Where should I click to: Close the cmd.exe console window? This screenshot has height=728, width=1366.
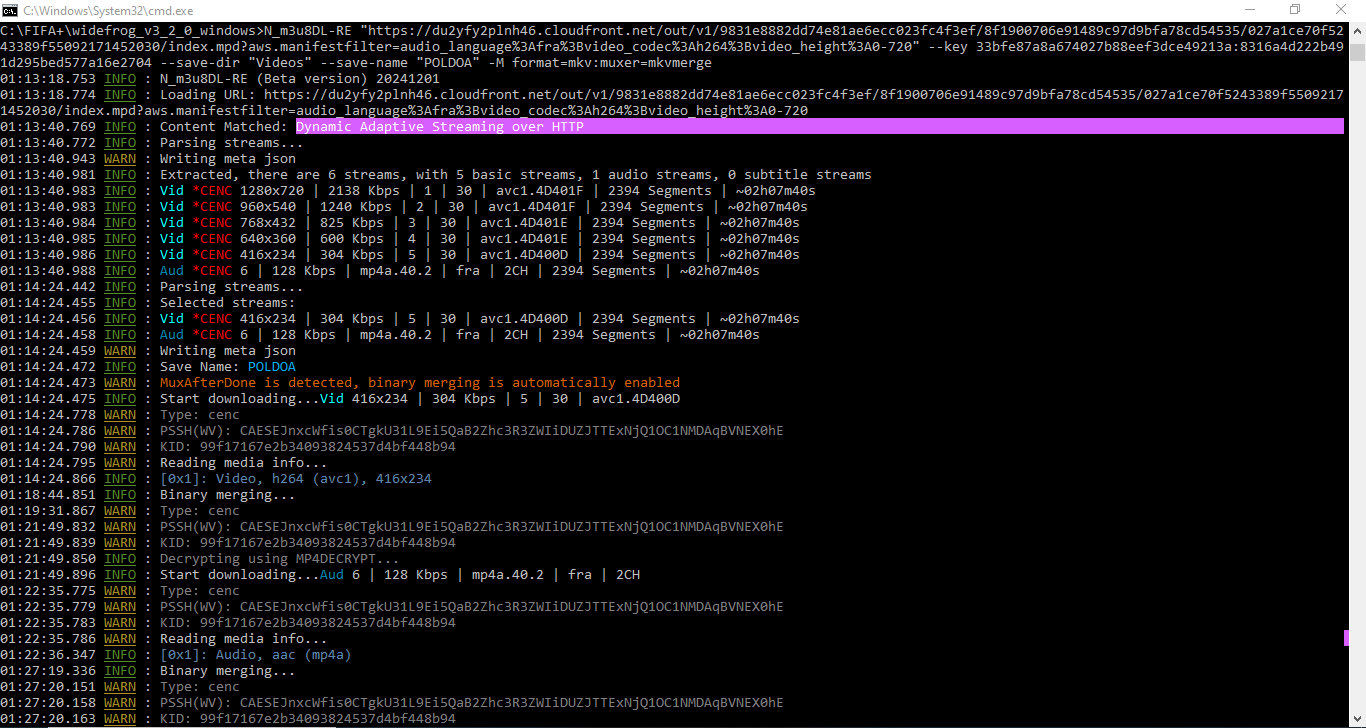(1341, 9)
